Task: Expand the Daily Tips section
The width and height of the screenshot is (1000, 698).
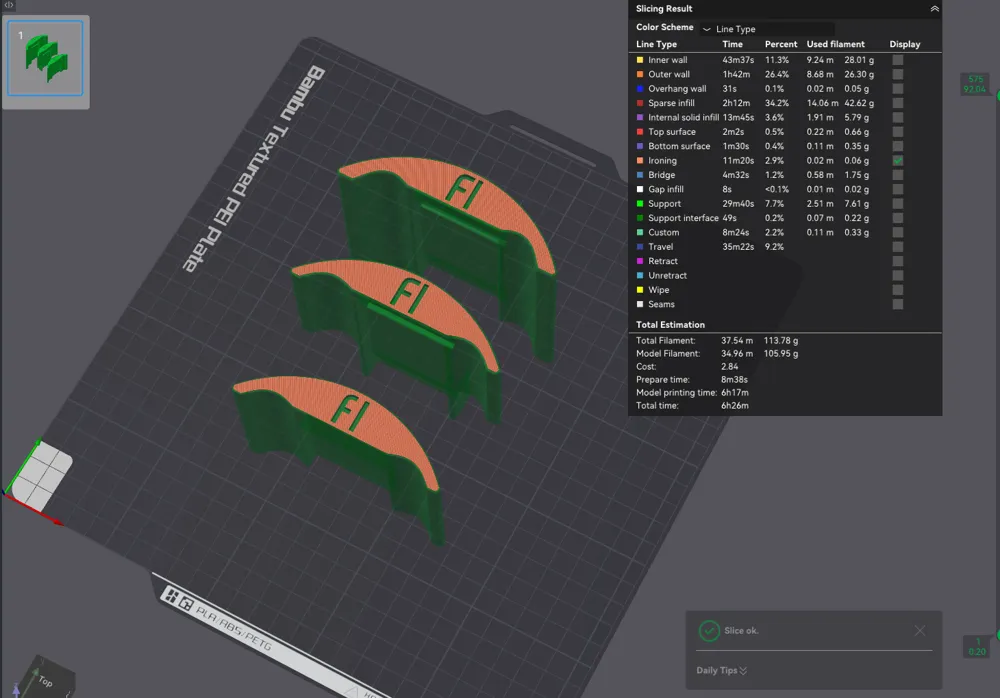Action: click(721, 671)
